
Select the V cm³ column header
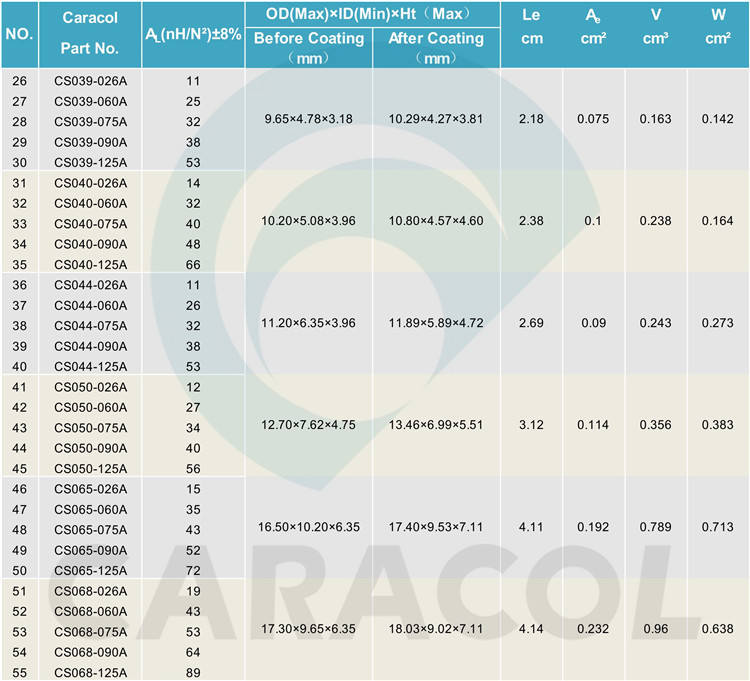click(x=656, y=26)
